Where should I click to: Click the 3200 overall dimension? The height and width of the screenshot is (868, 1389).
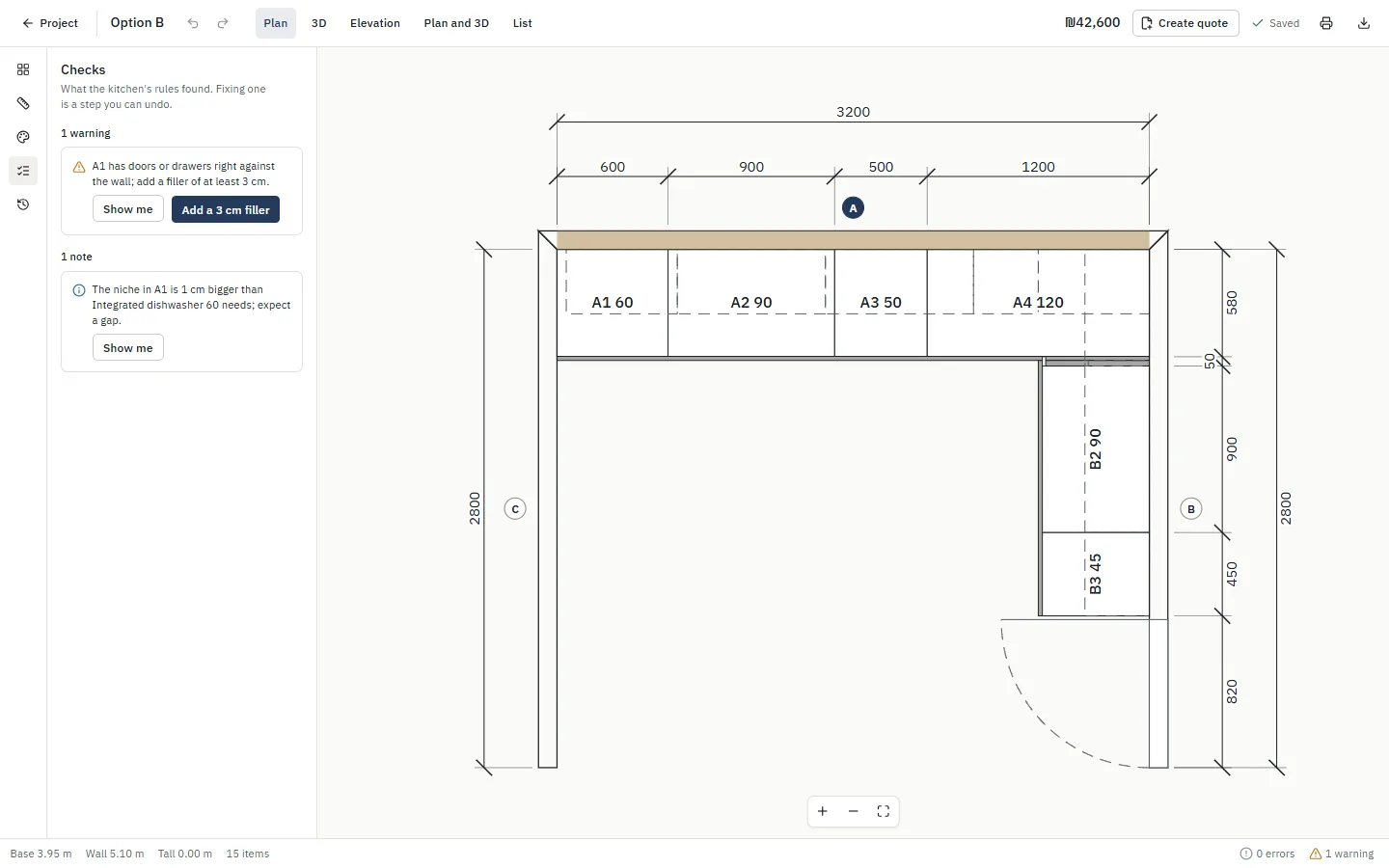[x=854, y=112]
